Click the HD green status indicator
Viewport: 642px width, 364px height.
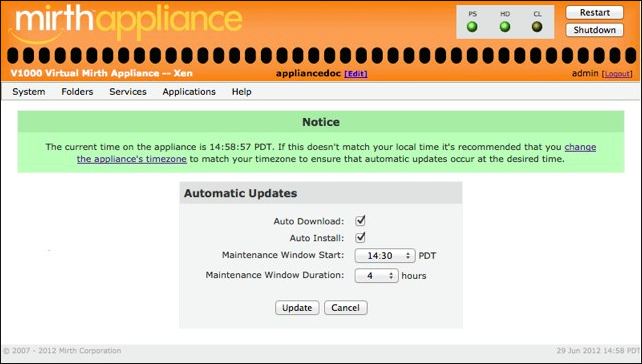point(505,27)
